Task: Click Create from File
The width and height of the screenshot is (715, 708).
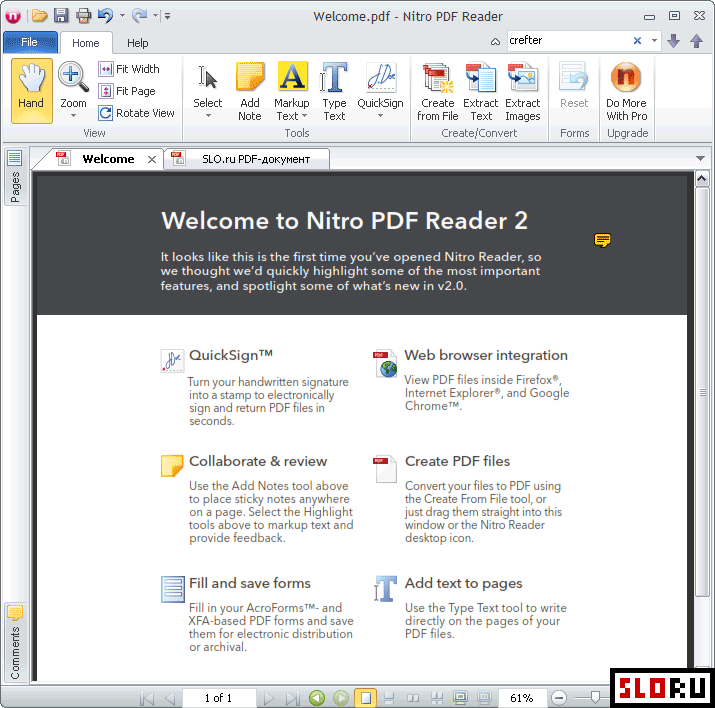Action: 437,91
